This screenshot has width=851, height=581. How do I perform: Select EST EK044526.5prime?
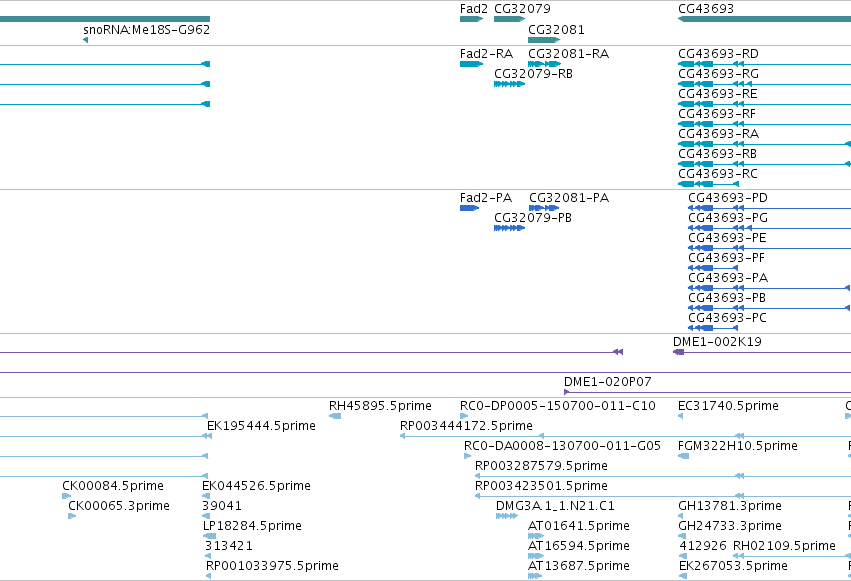click(256, 486)
